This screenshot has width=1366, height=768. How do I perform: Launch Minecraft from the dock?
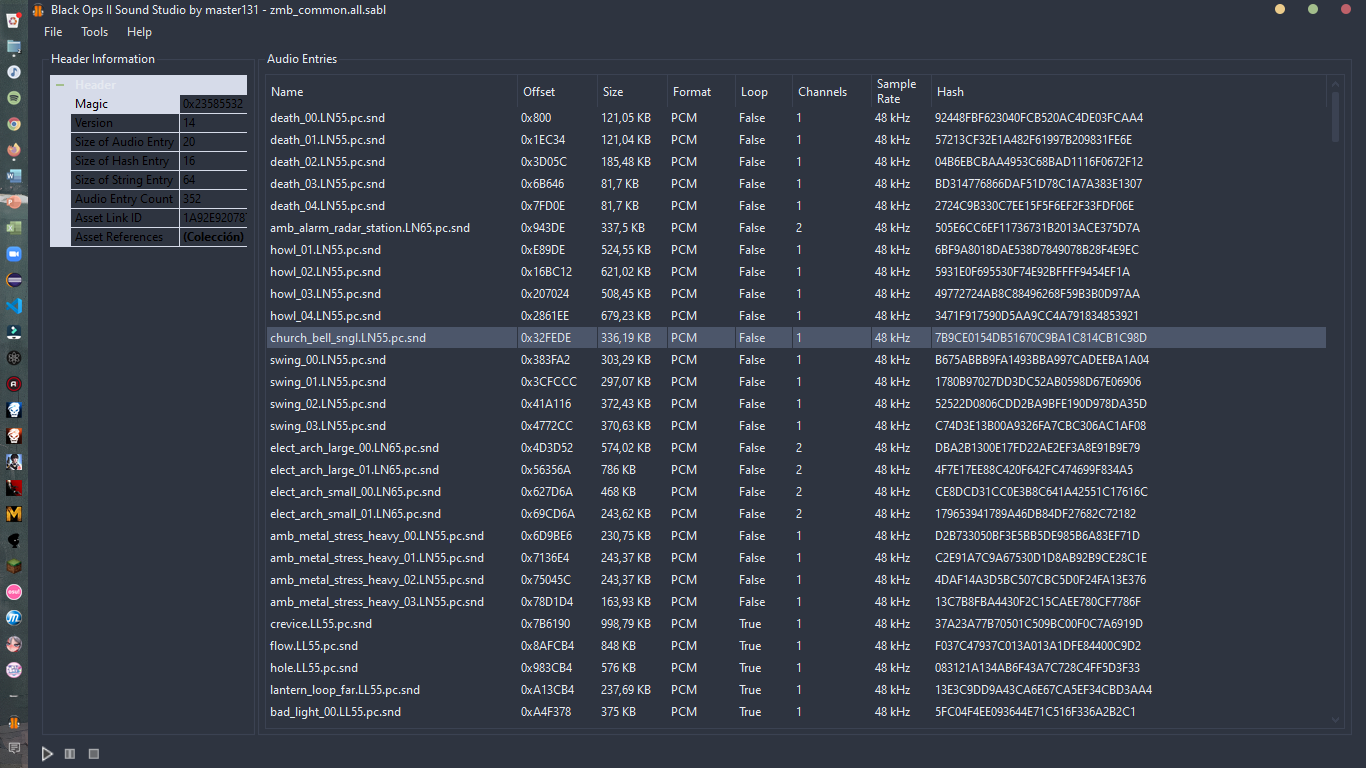(x=14, y=566)
